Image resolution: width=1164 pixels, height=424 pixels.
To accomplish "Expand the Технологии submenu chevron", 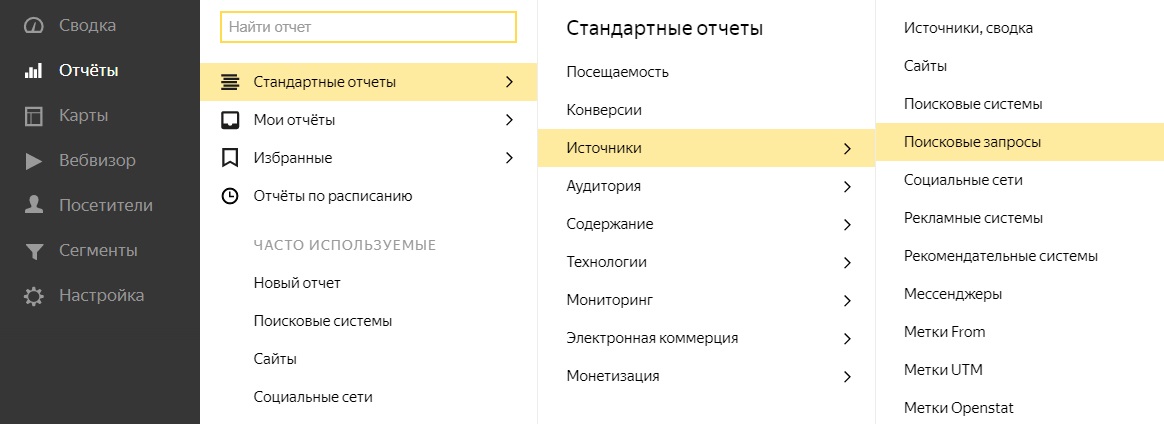I will [x=847, y=263].
